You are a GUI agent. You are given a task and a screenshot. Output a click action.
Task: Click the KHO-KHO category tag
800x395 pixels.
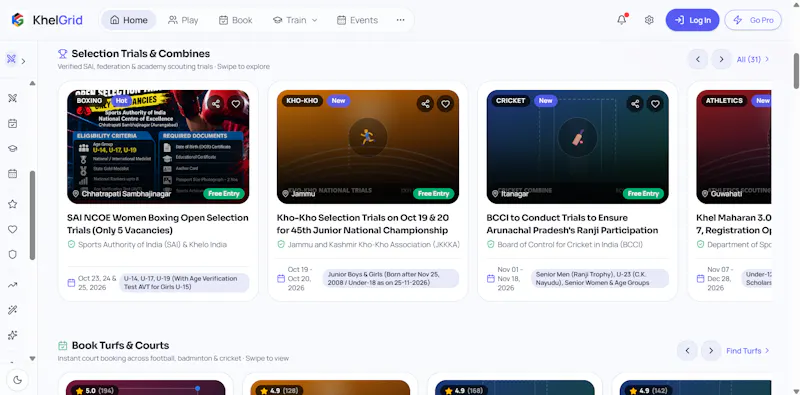point(302,101)
